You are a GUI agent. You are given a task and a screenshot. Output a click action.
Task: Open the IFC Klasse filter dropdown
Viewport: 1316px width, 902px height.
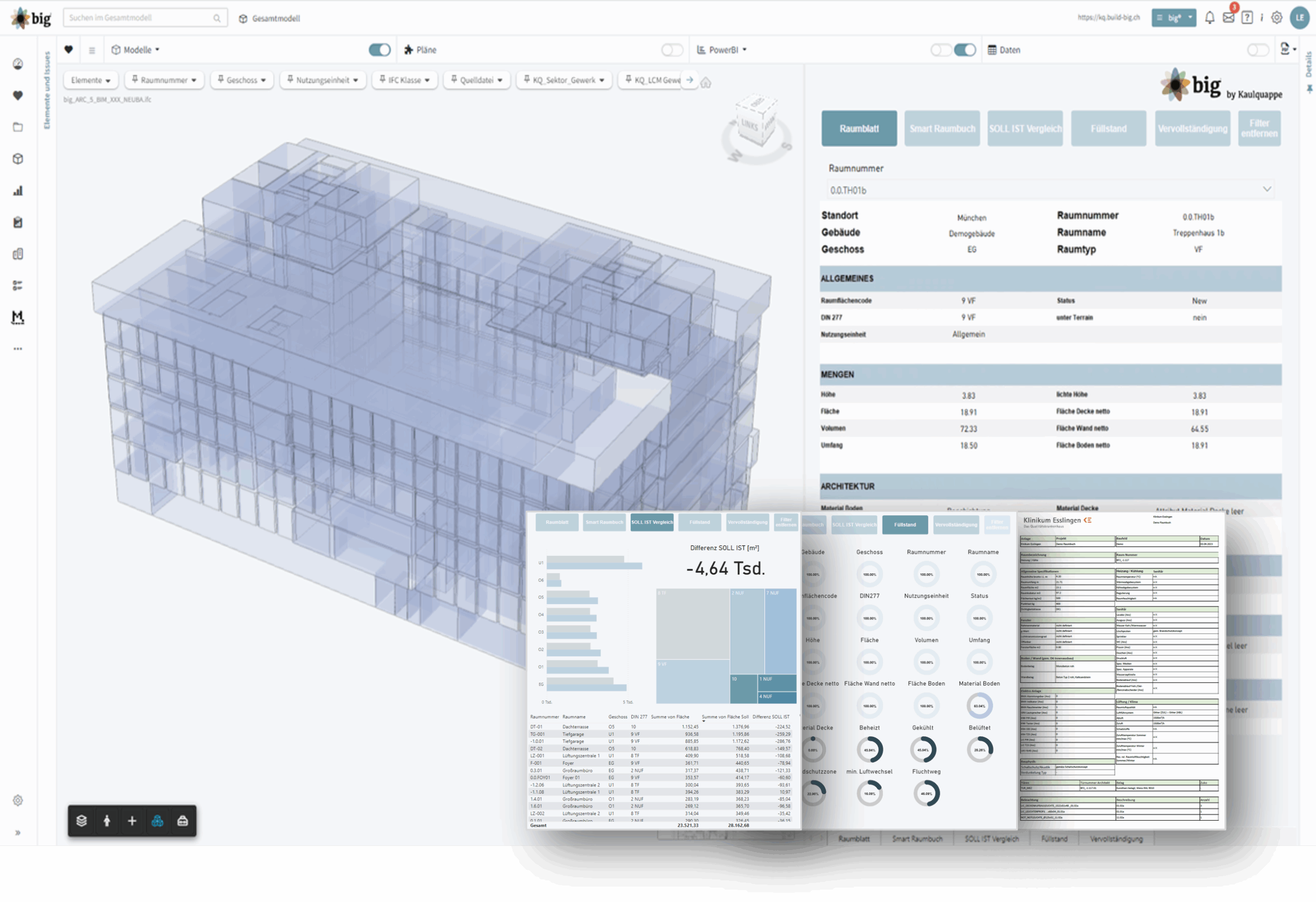405,80
